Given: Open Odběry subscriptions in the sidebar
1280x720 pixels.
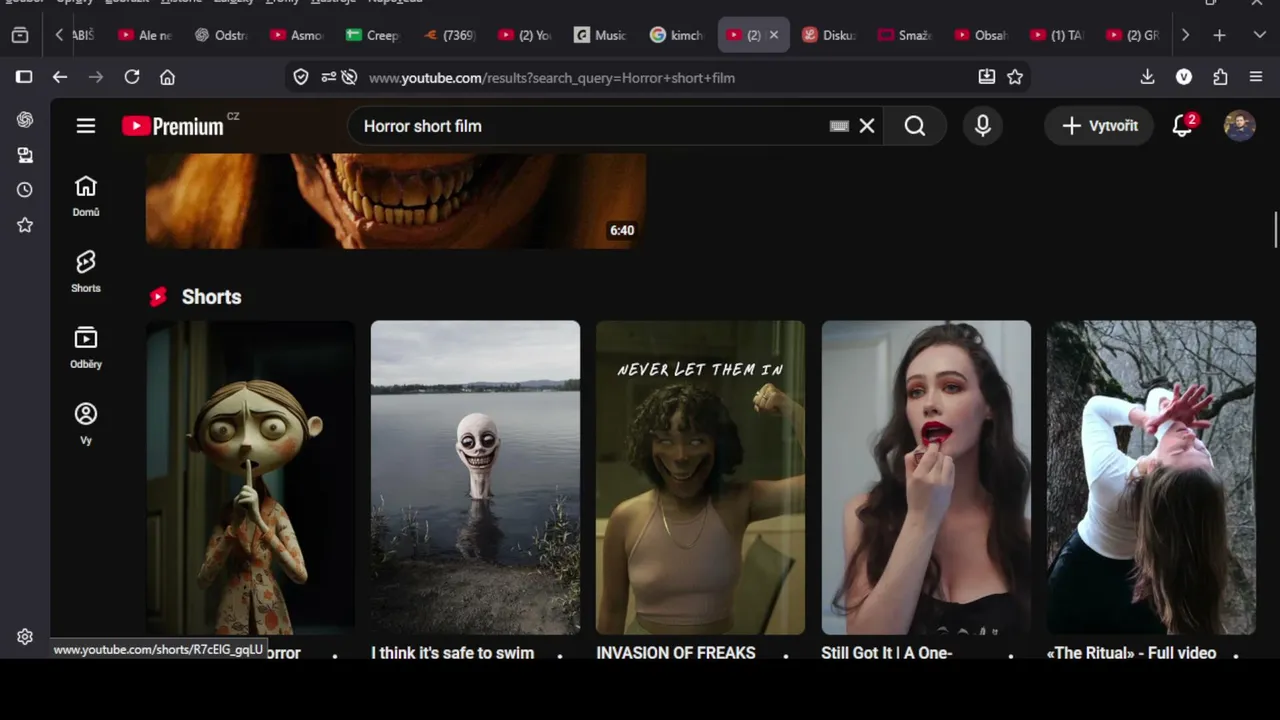Looking at the screenshot, I should 86,348.
